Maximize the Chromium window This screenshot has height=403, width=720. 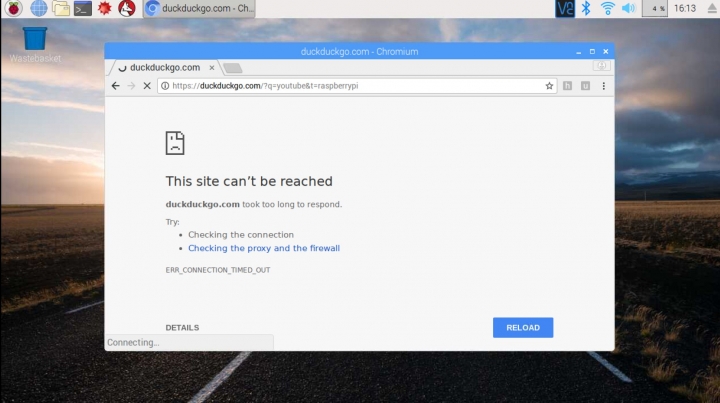pos(592,52)
